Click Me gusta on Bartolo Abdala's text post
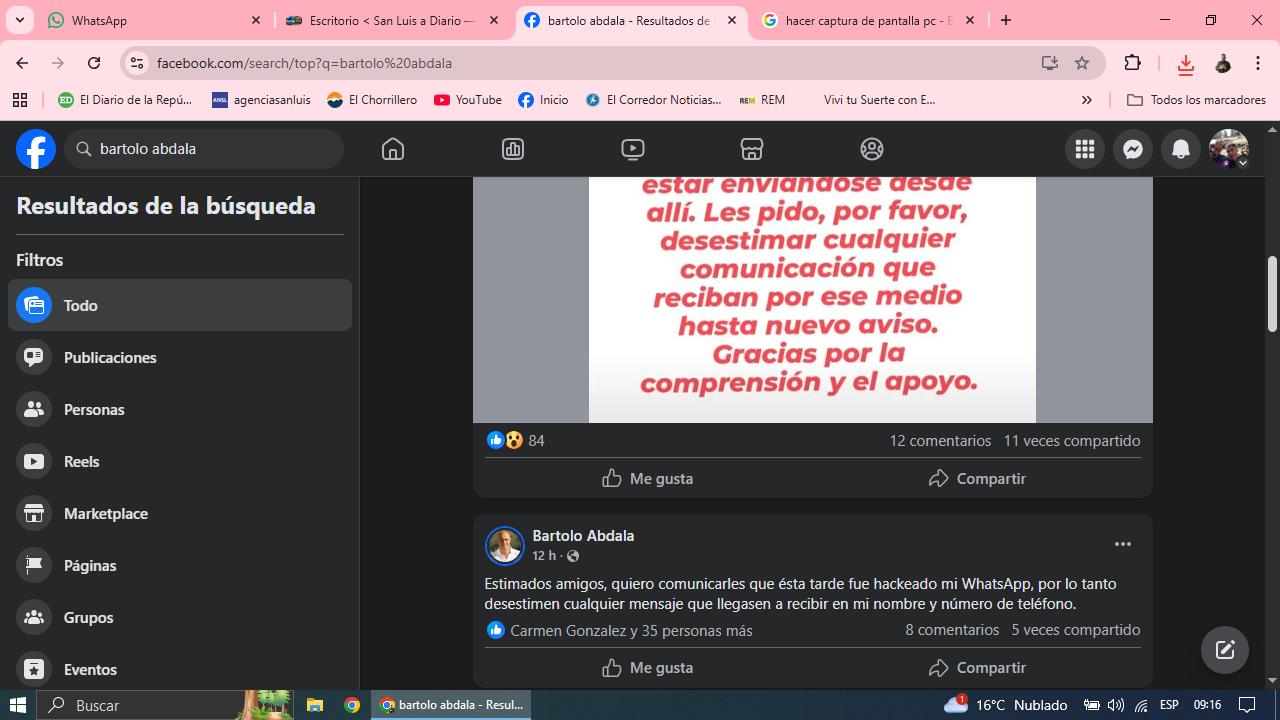 (x=647, y=667)
